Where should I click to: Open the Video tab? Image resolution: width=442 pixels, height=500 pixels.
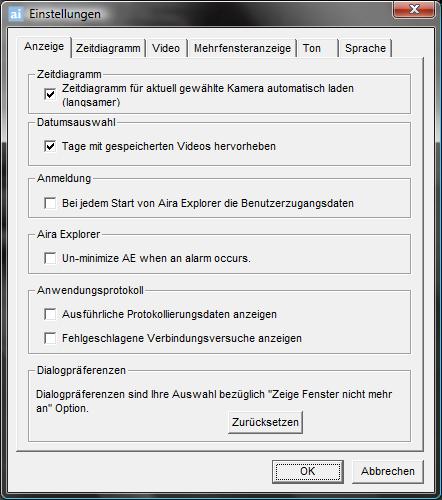(166, 48)
